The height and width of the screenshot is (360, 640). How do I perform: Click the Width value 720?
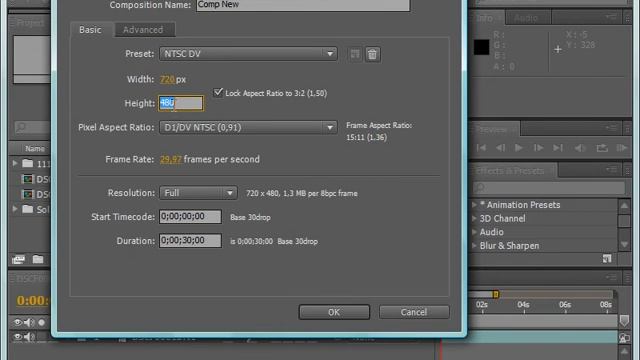coord(167,79)
